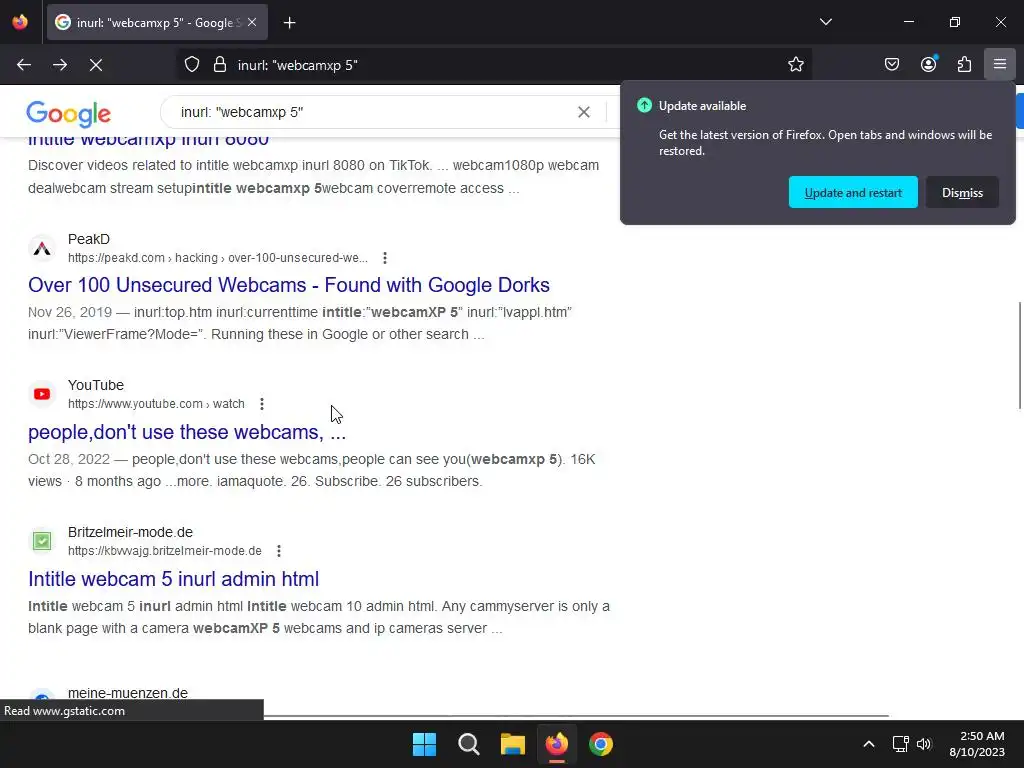This screenshot has width=1024, height=768.
Task: Open options for the Britzelmeir-mode.de result
Action: pyautogui.click(x=279, y=551)
